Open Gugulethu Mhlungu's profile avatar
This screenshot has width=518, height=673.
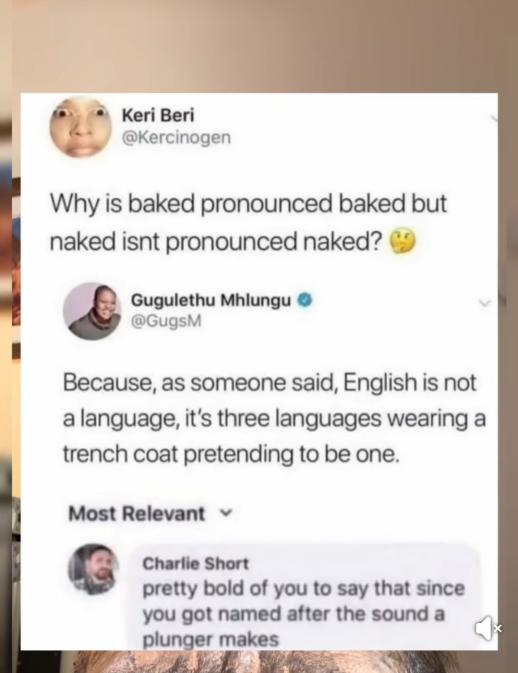point(92,311)
